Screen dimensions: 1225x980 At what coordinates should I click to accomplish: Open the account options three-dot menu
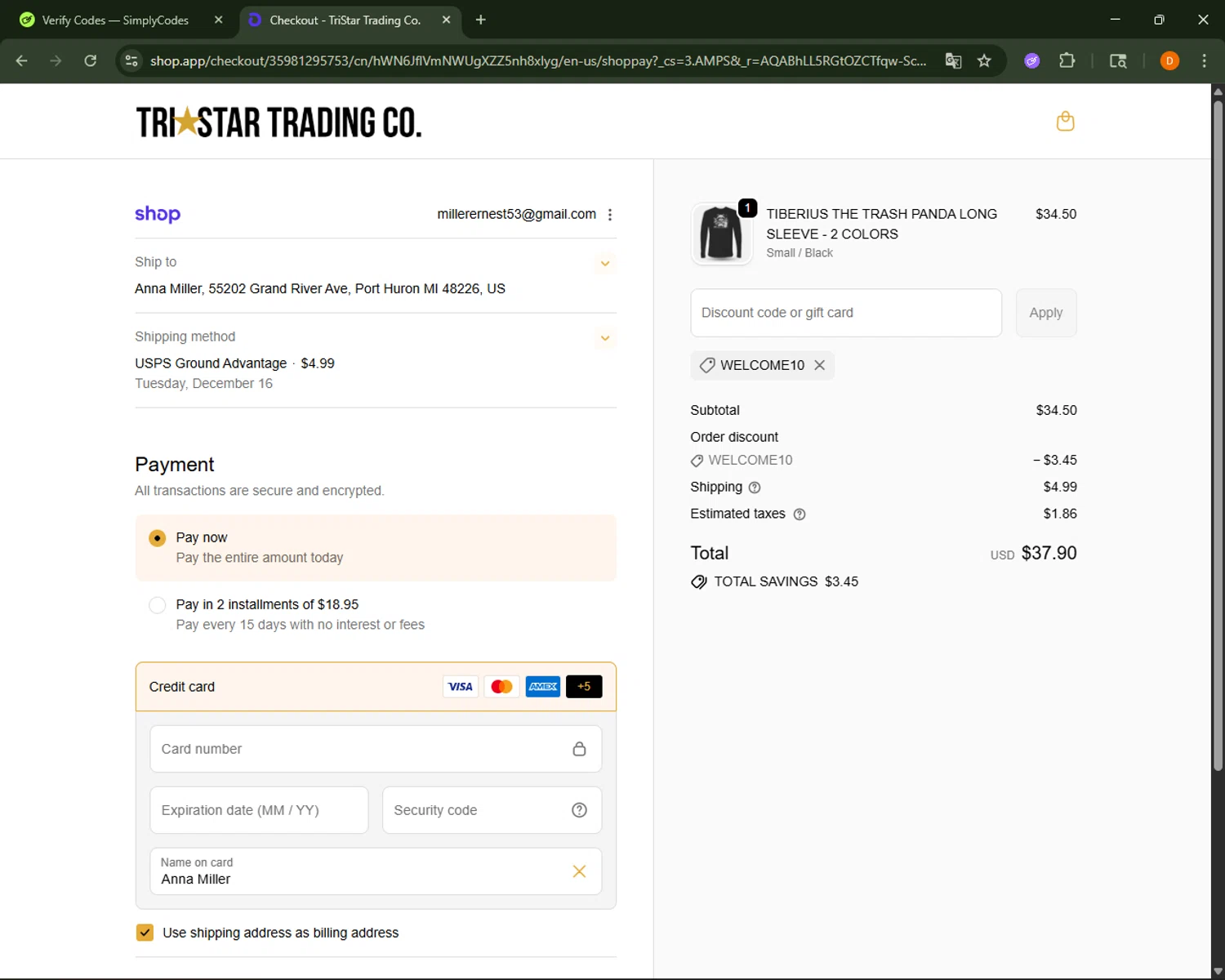coord(610,215)
